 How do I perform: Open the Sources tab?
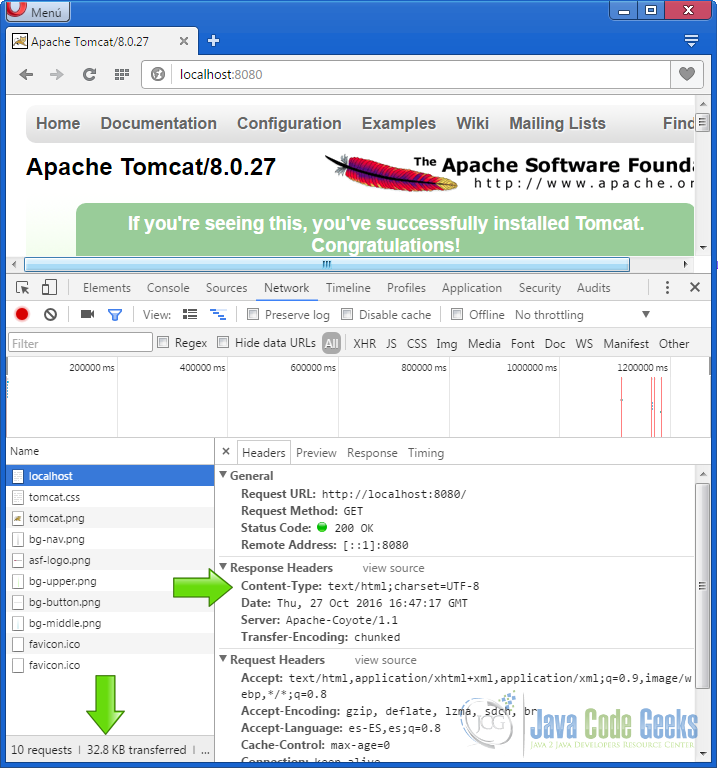[226, 288]
